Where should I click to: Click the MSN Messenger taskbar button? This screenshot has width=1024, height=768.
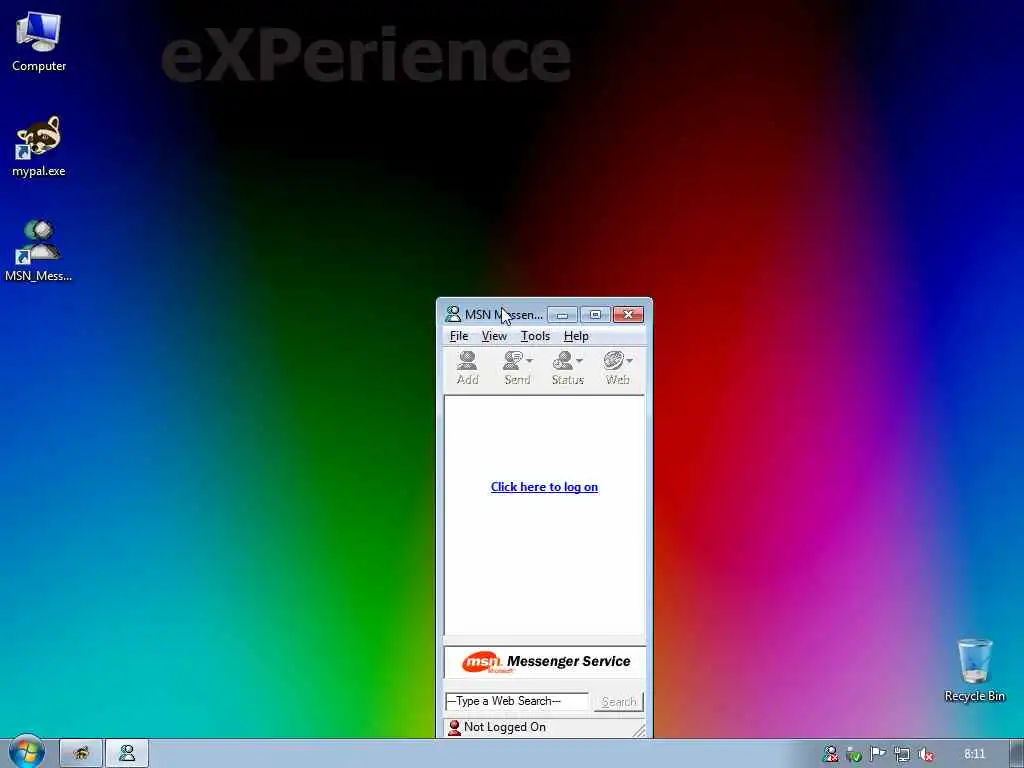(x=127, y=754)
